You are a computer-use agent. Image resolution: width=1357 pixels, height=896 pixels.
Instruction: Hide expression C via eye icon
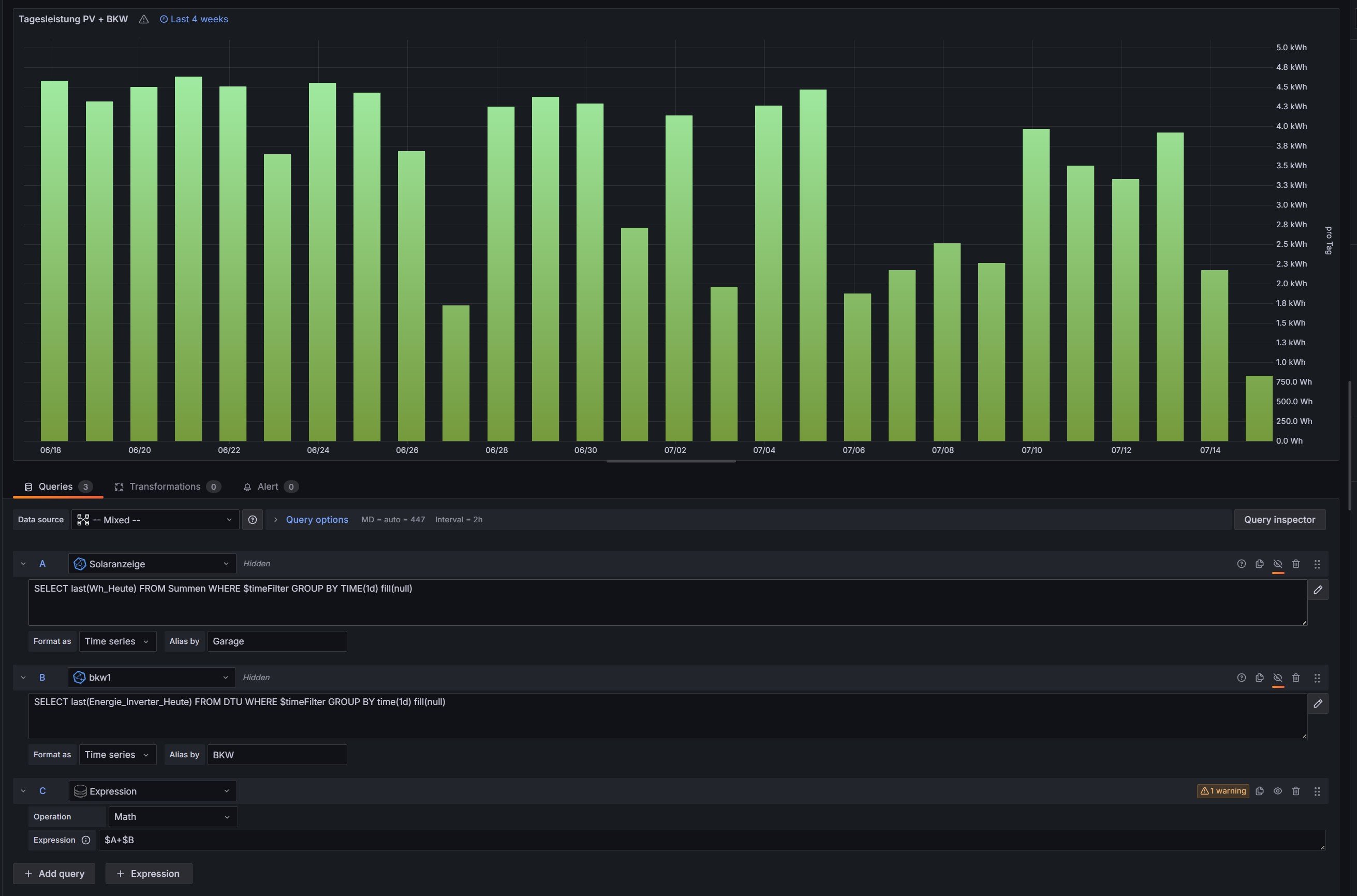tap(1278, 791)
